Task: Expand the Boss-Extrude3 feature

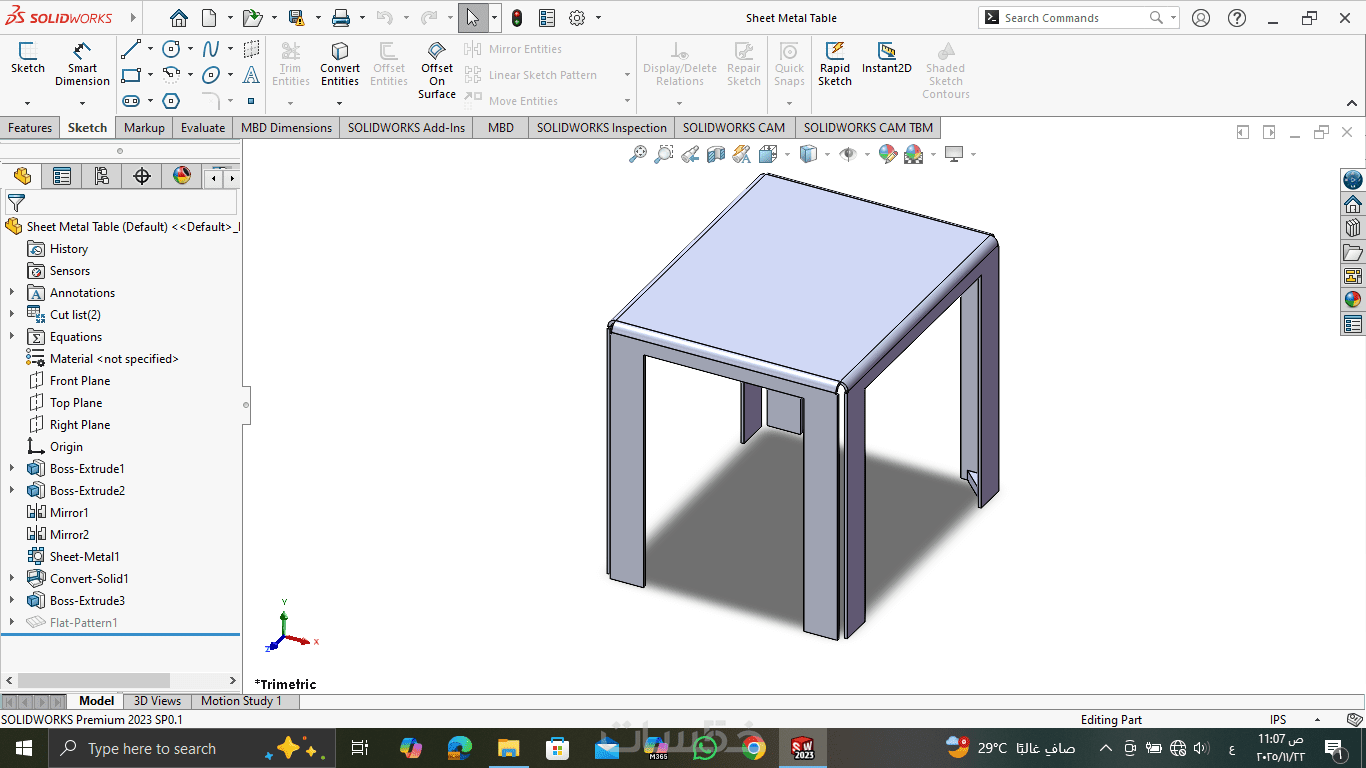Action: click(x=12, y=601)
